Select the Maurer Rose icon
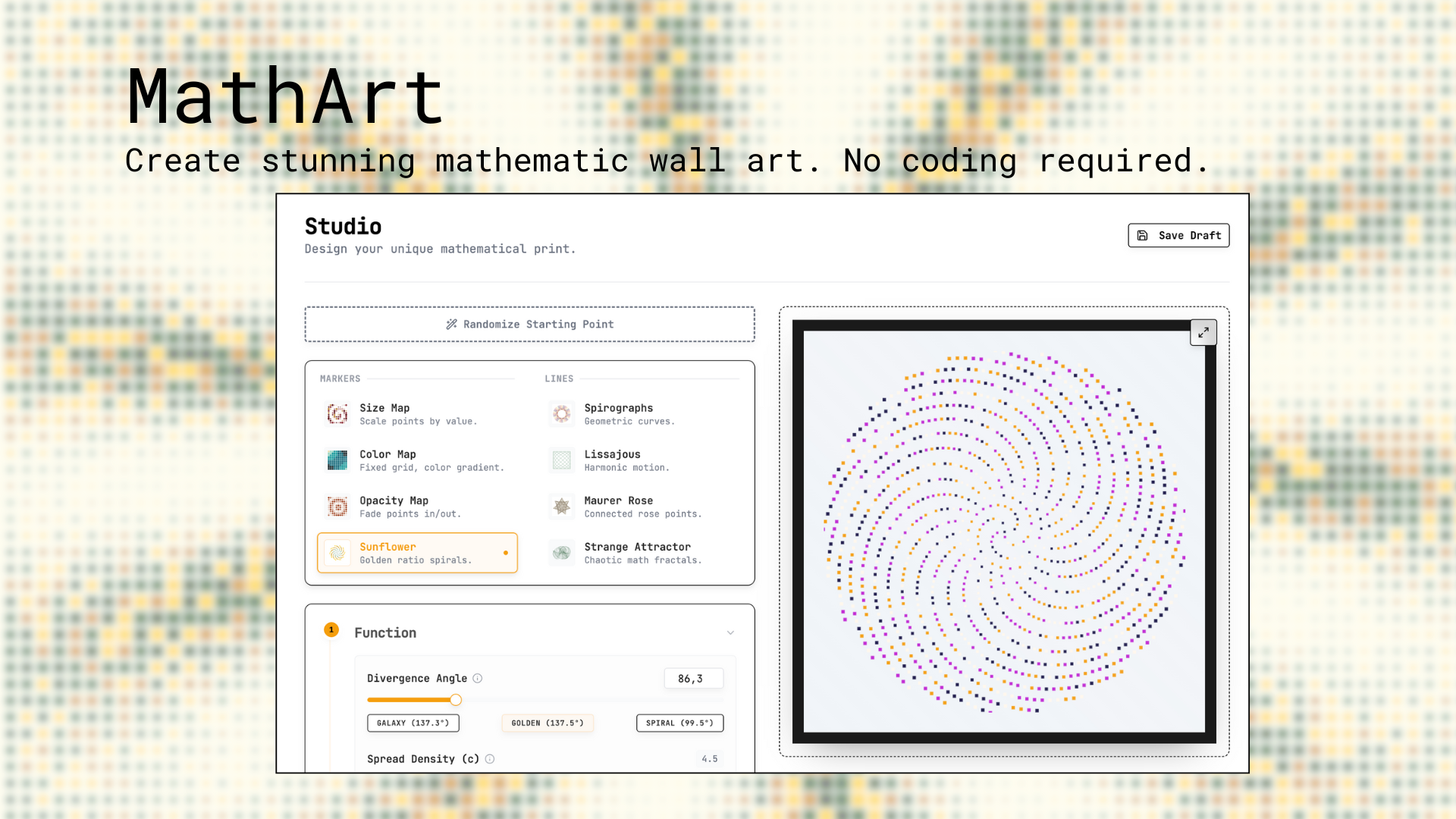Screen dimensions: 1456x819 point(561,507)
